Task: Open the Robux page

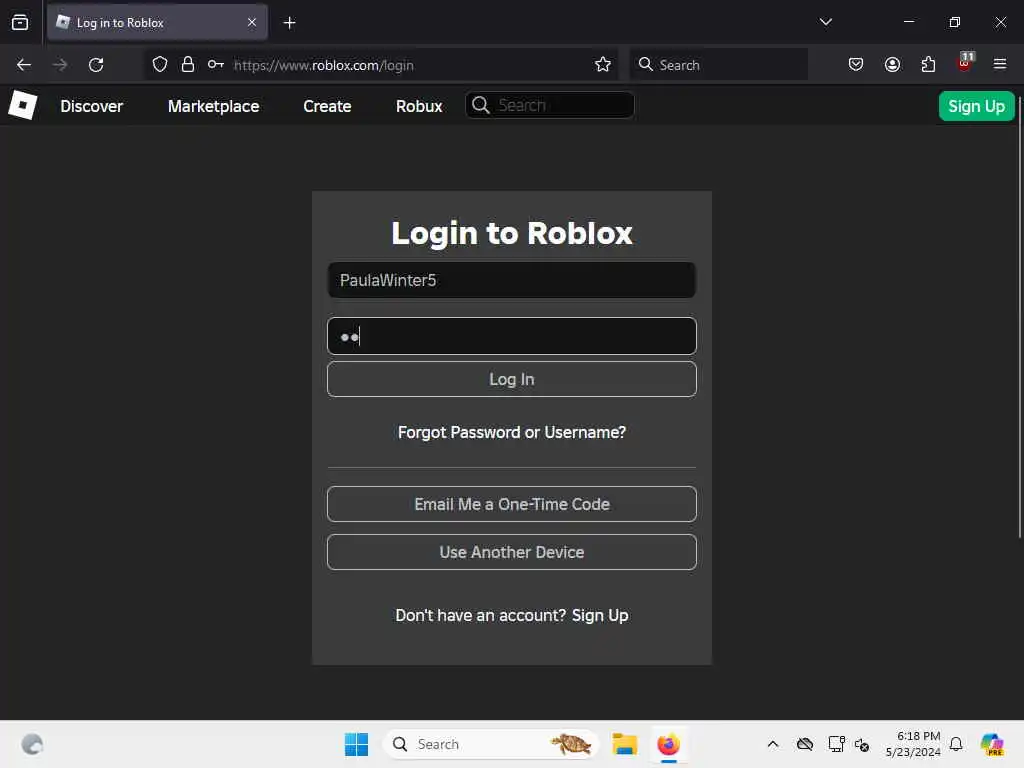Action: (x=419, y=106)
